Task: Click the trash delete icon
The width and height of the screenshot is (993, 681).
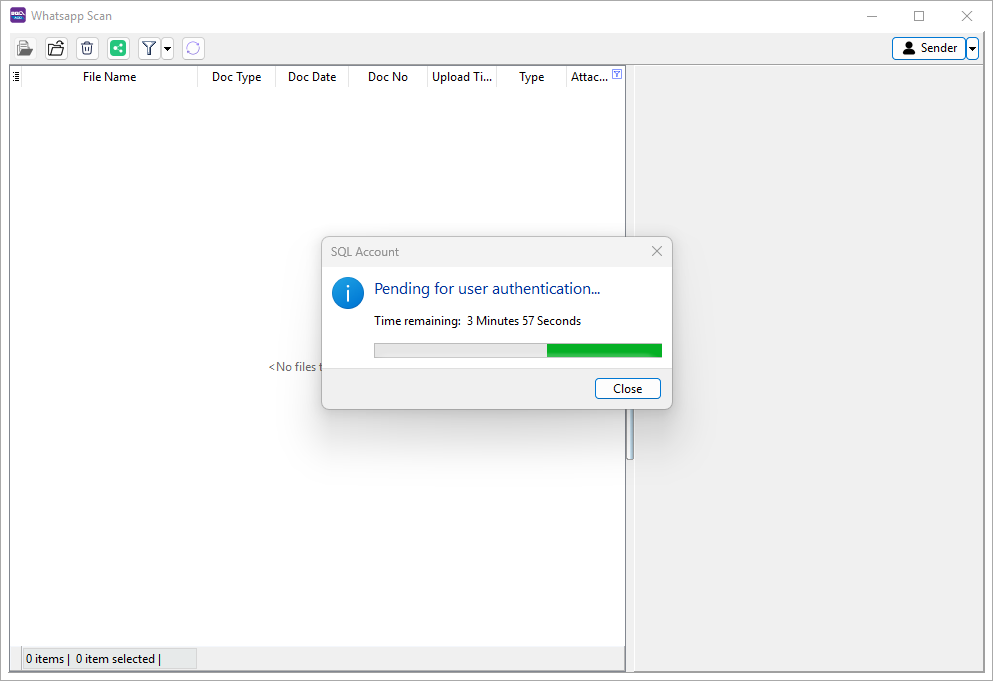Action: pos(87,48)
